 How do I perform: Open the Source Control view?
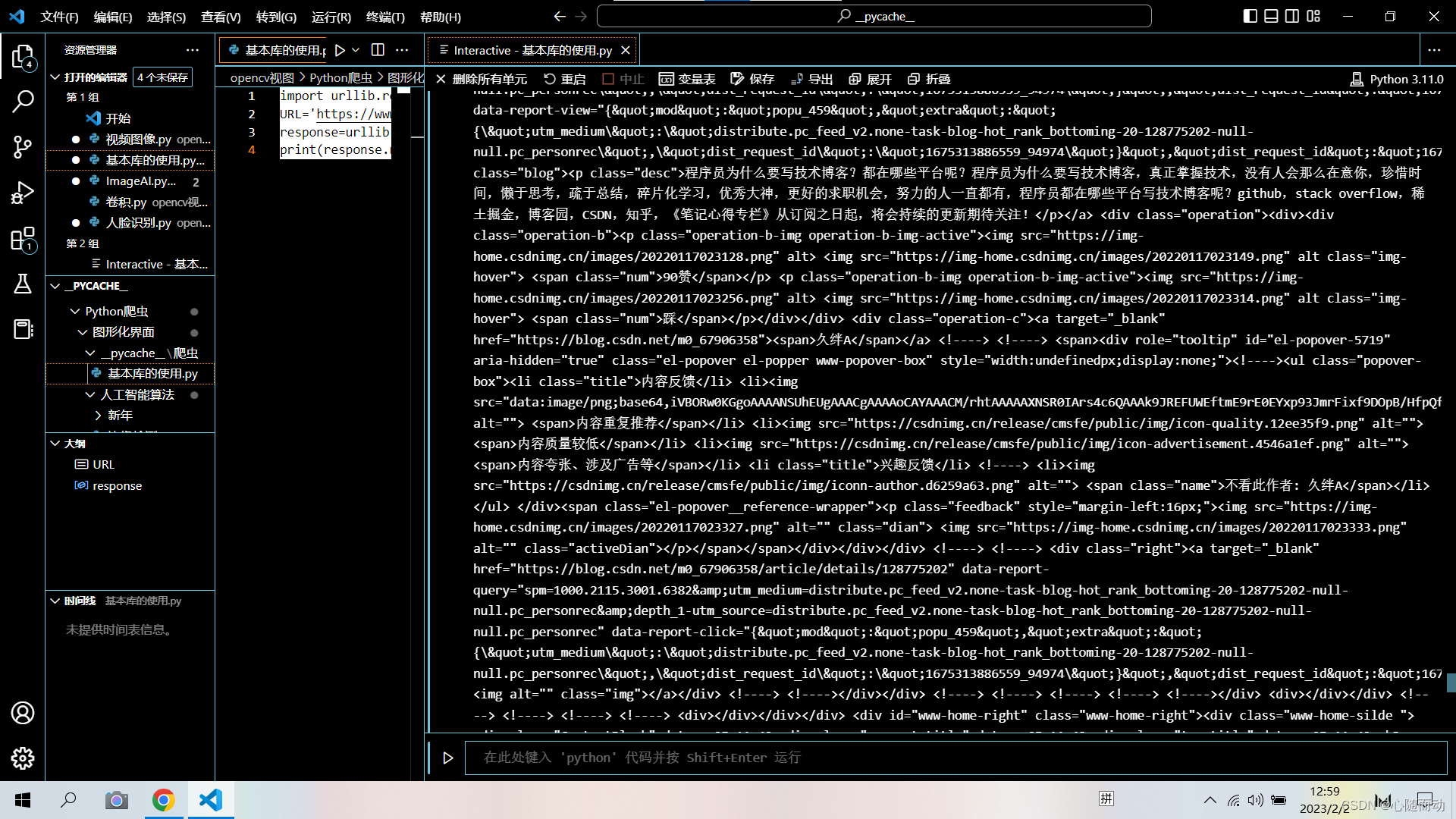point(23,147)
